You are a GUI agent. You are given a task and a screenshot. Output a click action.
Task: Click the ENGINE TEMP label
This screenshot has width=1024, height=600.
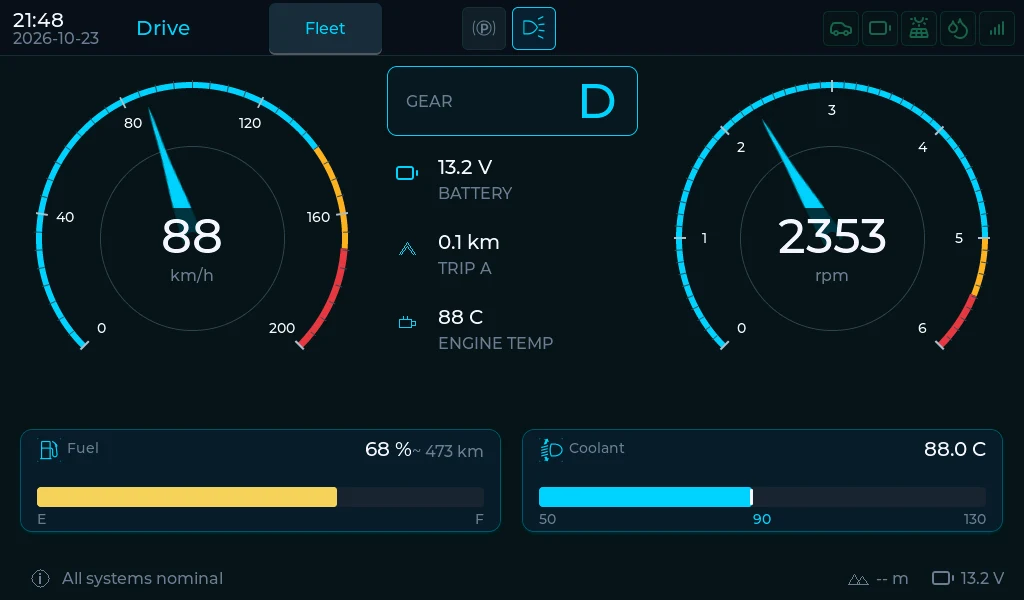coord(496,343)
